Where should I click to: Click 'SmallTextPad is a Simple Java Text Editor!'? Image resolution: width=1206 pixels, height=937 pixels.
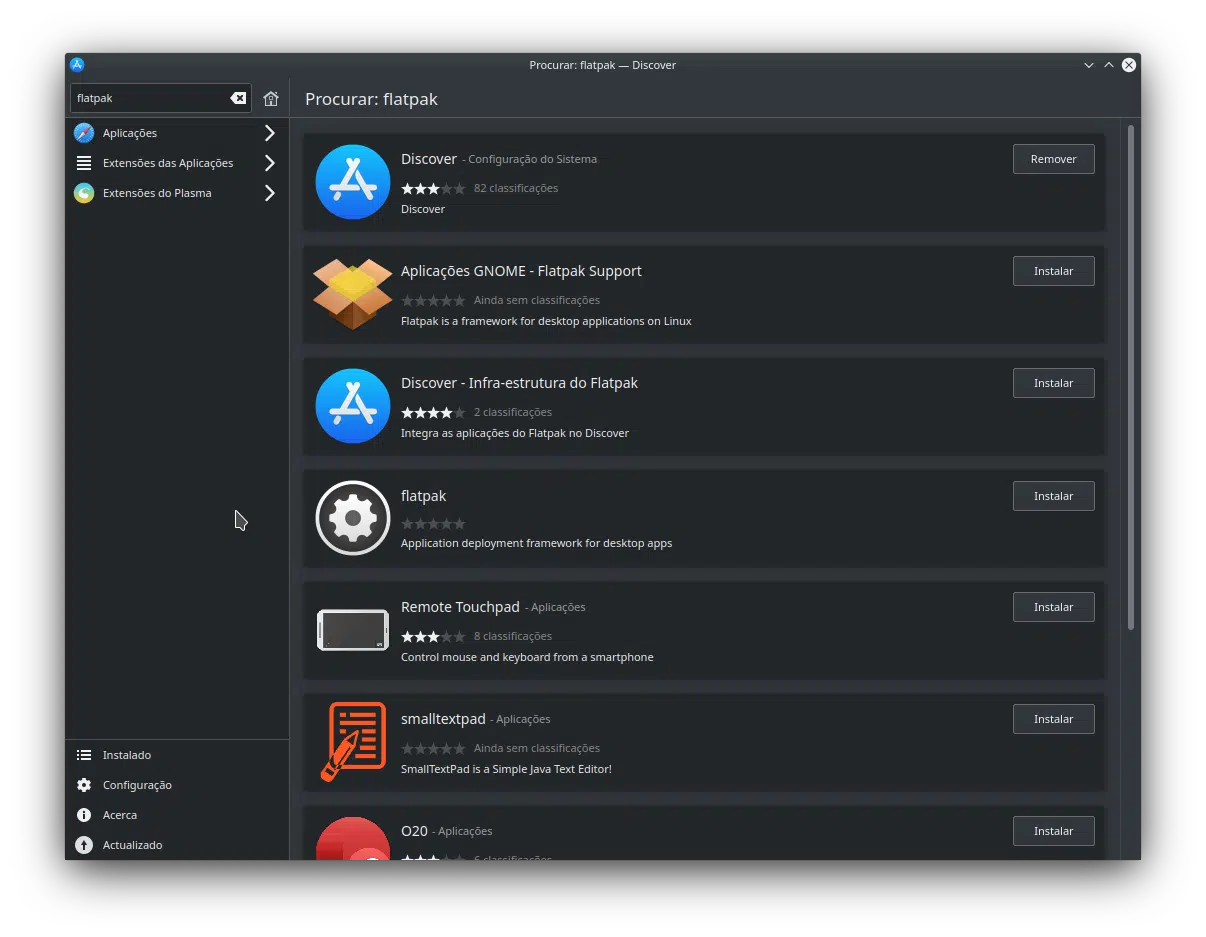click(x=506, y=769)
